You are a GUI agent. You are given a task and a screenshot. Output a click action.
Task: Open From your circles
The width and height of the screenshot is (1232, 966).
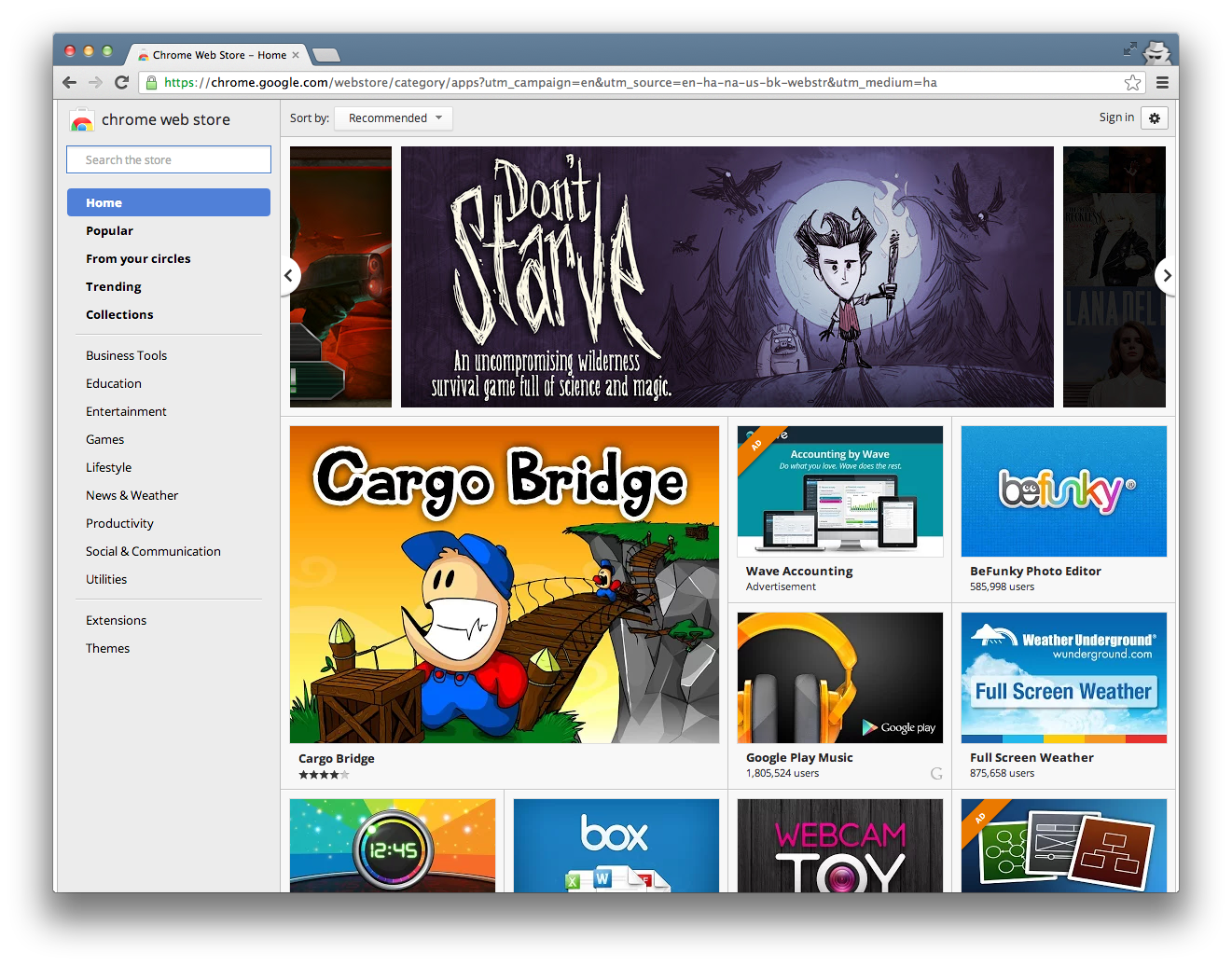(138, 258)
